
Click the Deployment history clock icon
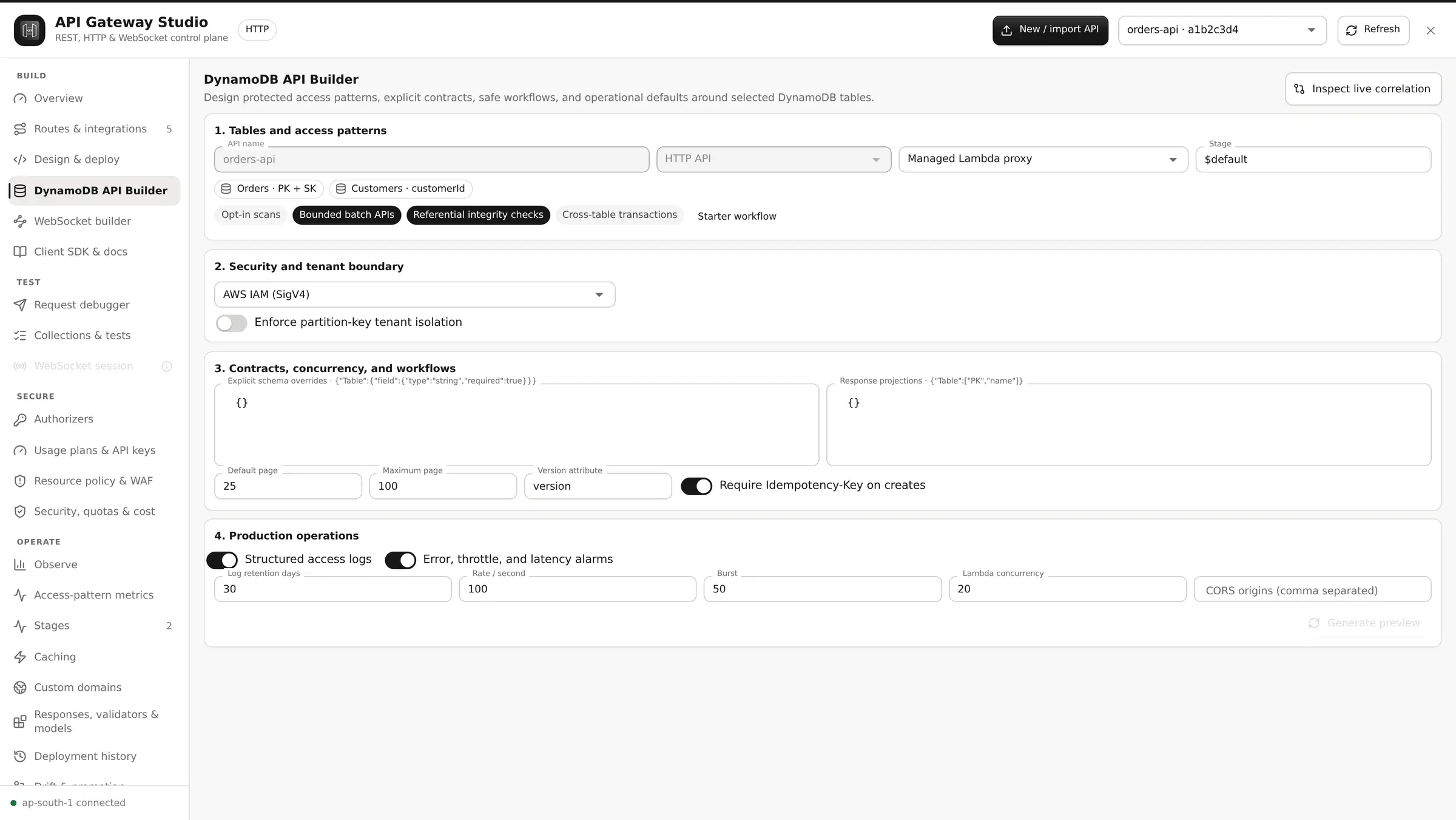[20, 756]
